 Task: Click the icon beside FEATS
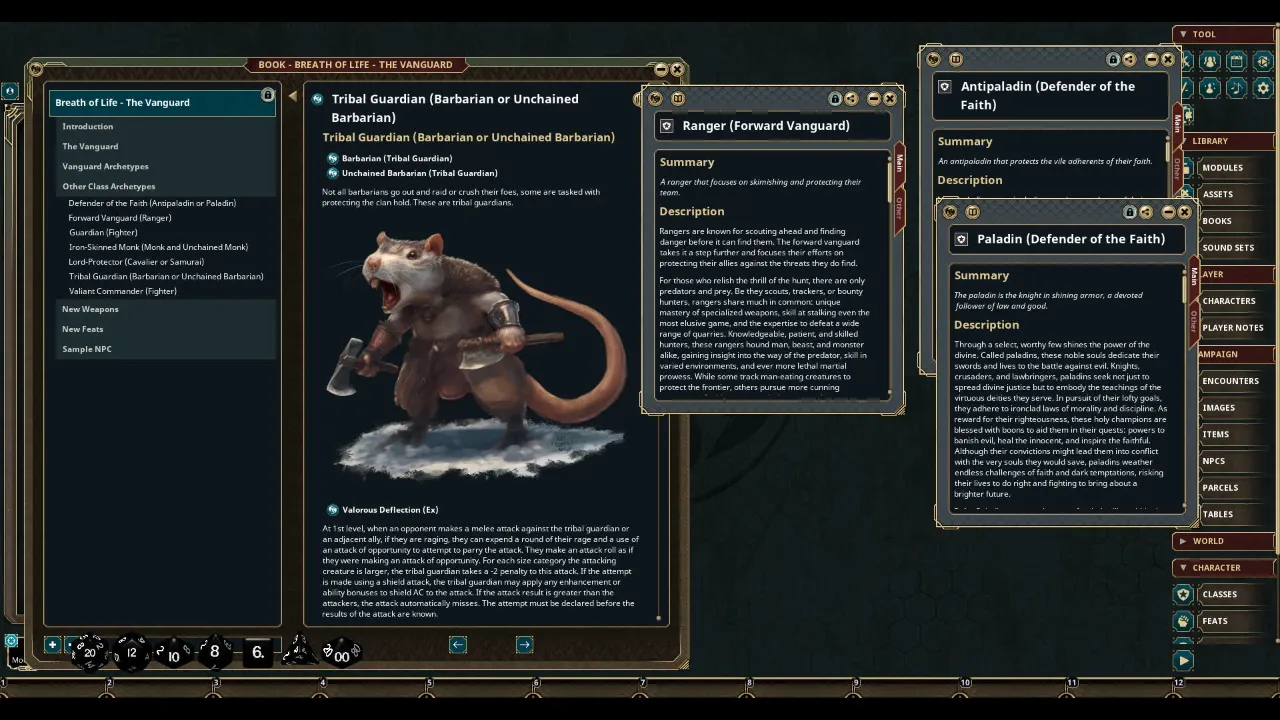[1183, 621]
